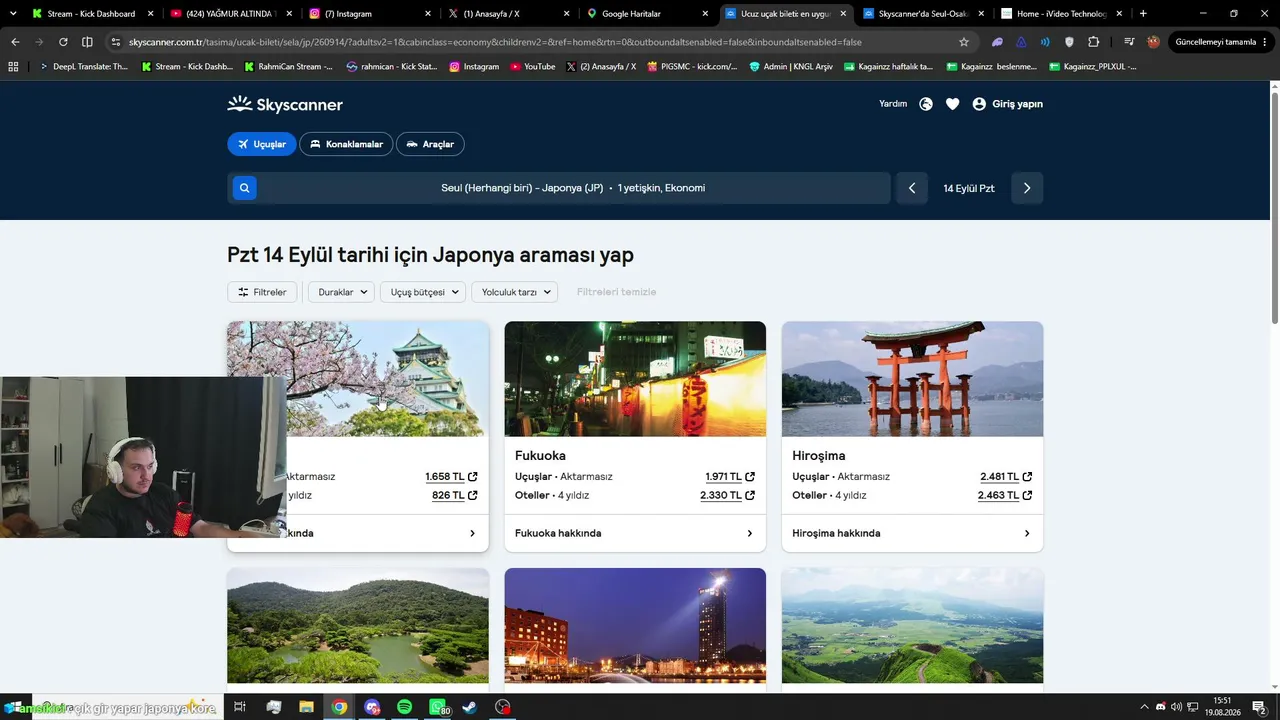Expand Hiroşima hakkında section
This screenshot has height=720, width=1280.
point(912,533)
